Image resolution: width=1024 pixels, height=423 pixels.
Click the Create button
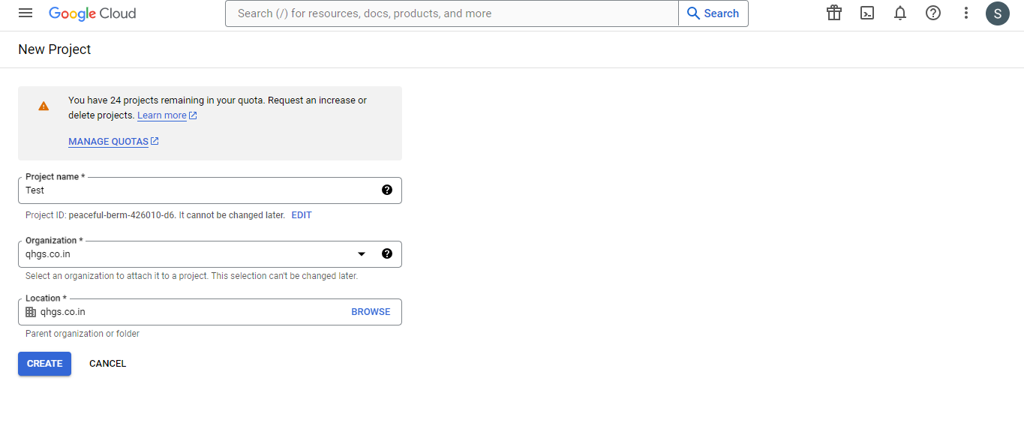tap(45, 364)
